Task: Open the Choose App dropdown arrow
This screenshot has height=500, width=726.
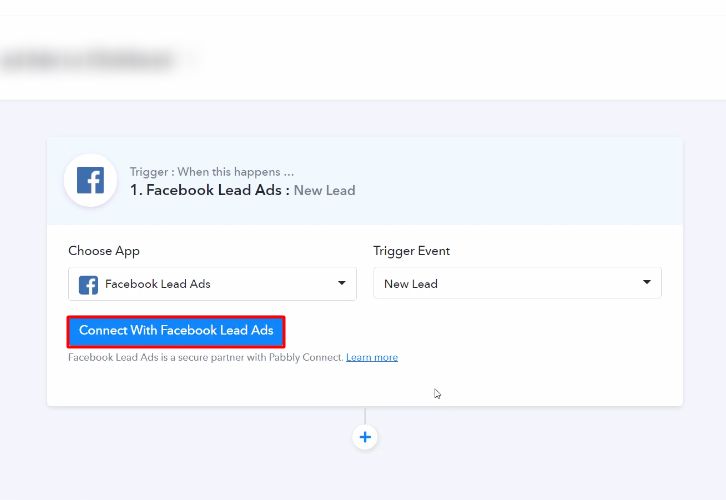Action: point(342,283)
